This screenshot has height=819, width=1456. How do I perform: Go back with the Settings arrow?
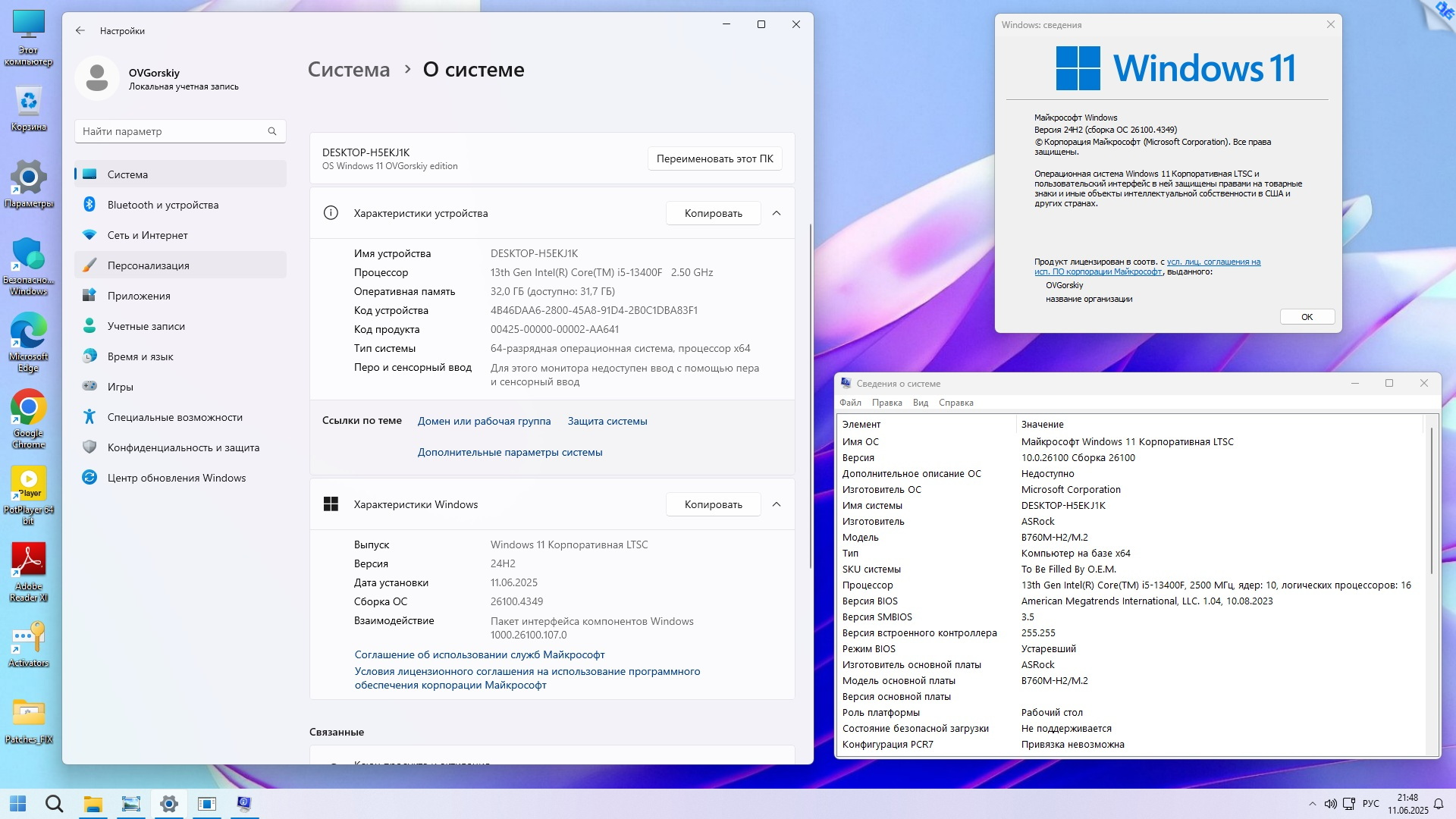[80, 30]
